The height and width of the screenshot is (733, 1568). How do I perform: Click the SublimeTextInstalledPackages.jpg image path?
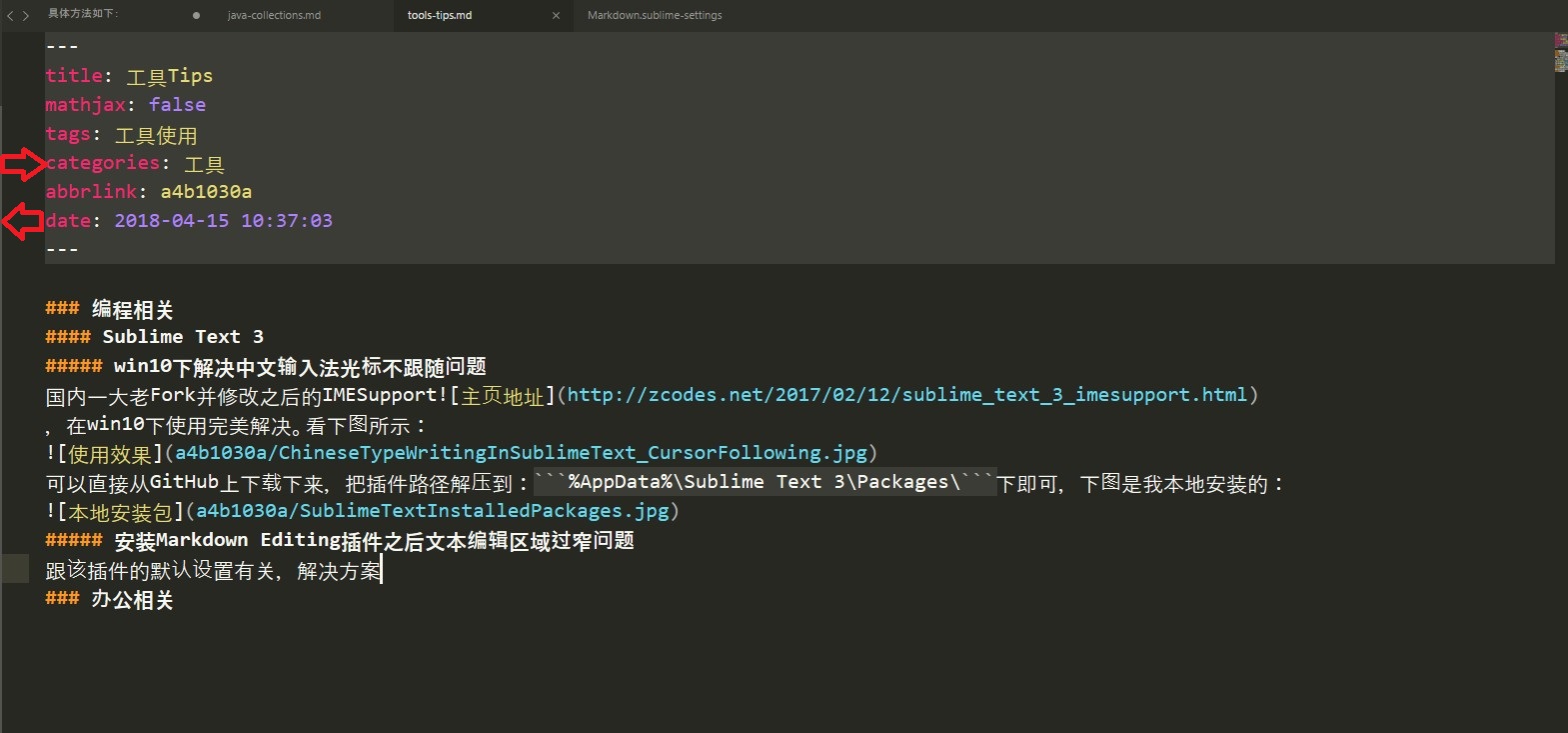pyautogui.click(x=432, y=511)
